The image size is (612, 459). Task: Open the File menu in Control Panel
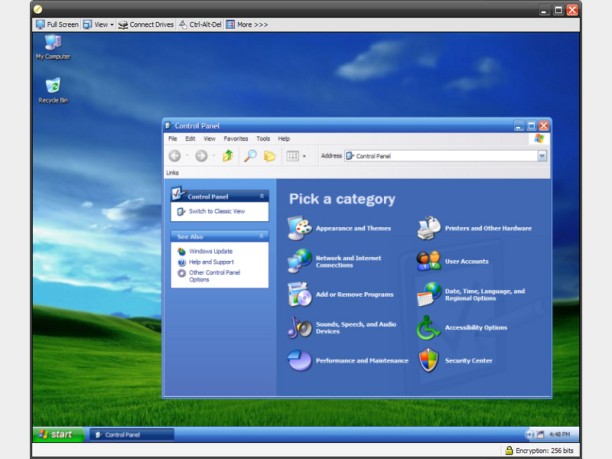[x=173, y=139]
